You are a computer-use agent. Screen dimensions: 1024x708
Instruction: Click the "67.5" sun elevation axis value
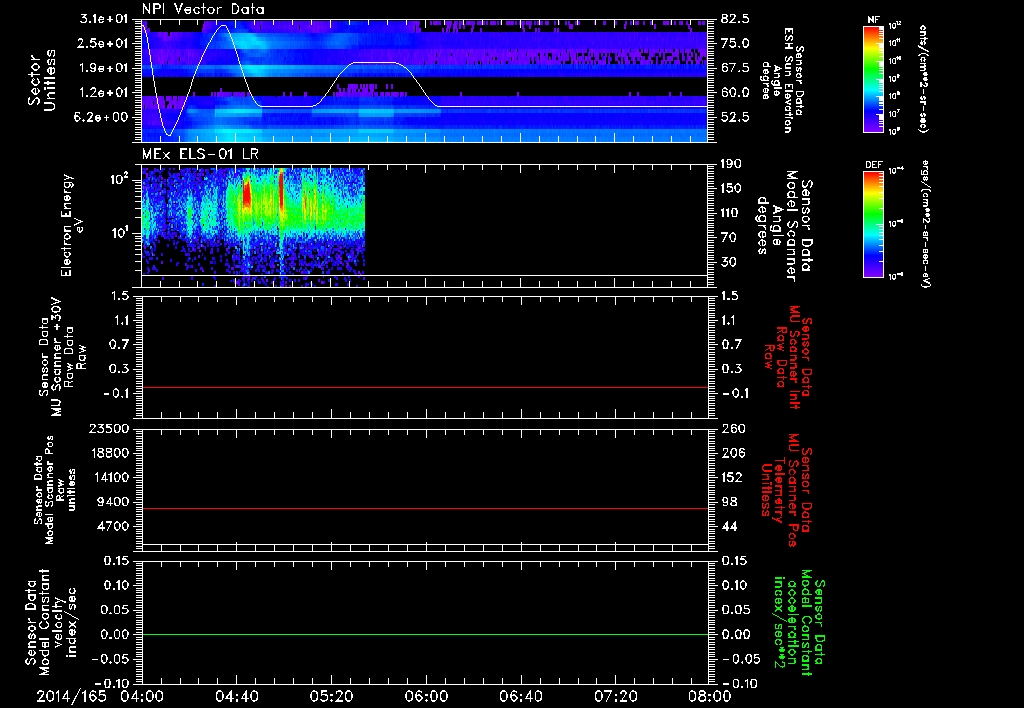[735, 68]
